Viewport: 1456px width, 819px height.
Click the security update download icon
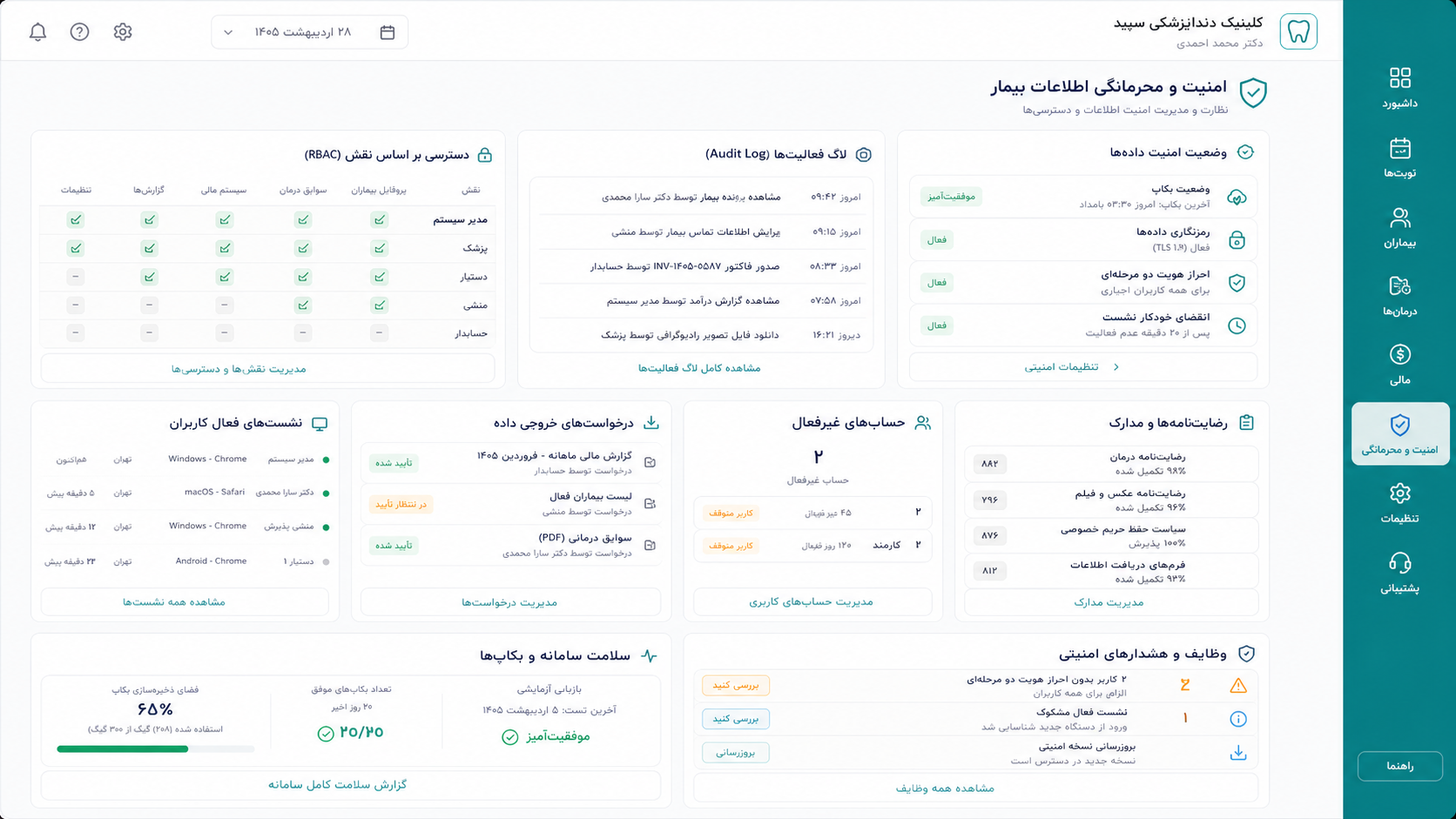pos(1238,753)
